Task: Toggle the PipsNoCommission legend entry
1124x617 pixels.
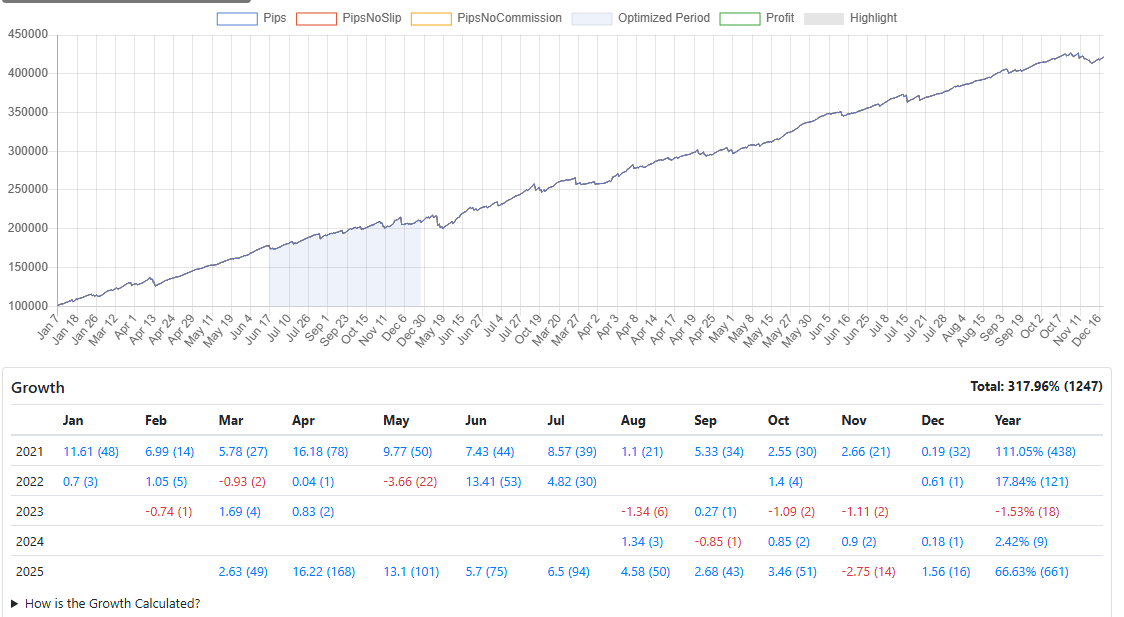Action: point(486,18)
